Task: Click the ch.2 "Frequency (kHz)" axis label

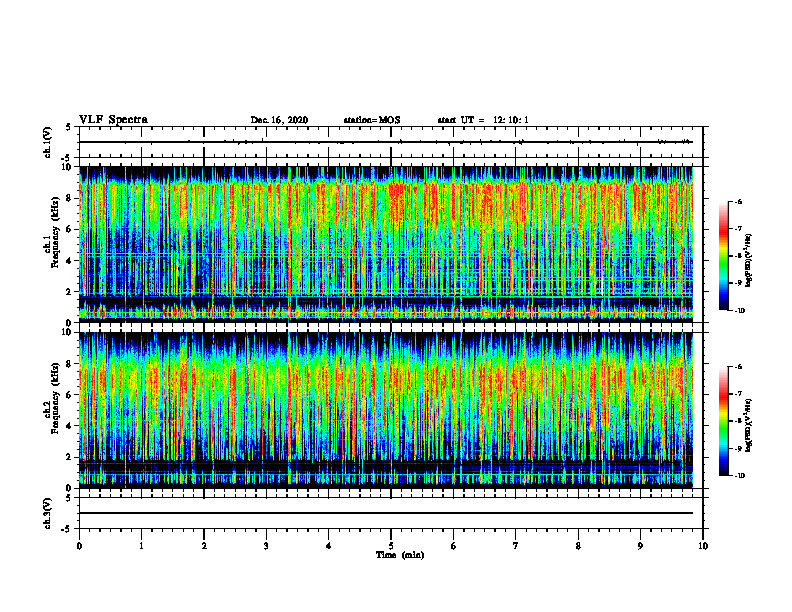Action: pos(55,397)
